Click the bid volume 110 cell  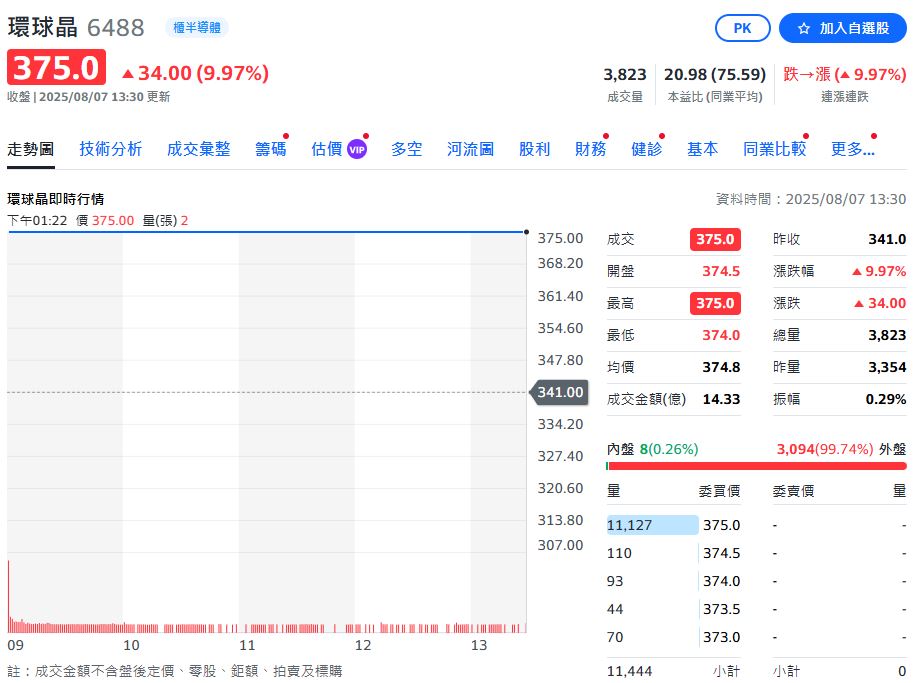(x=619, y=553)
